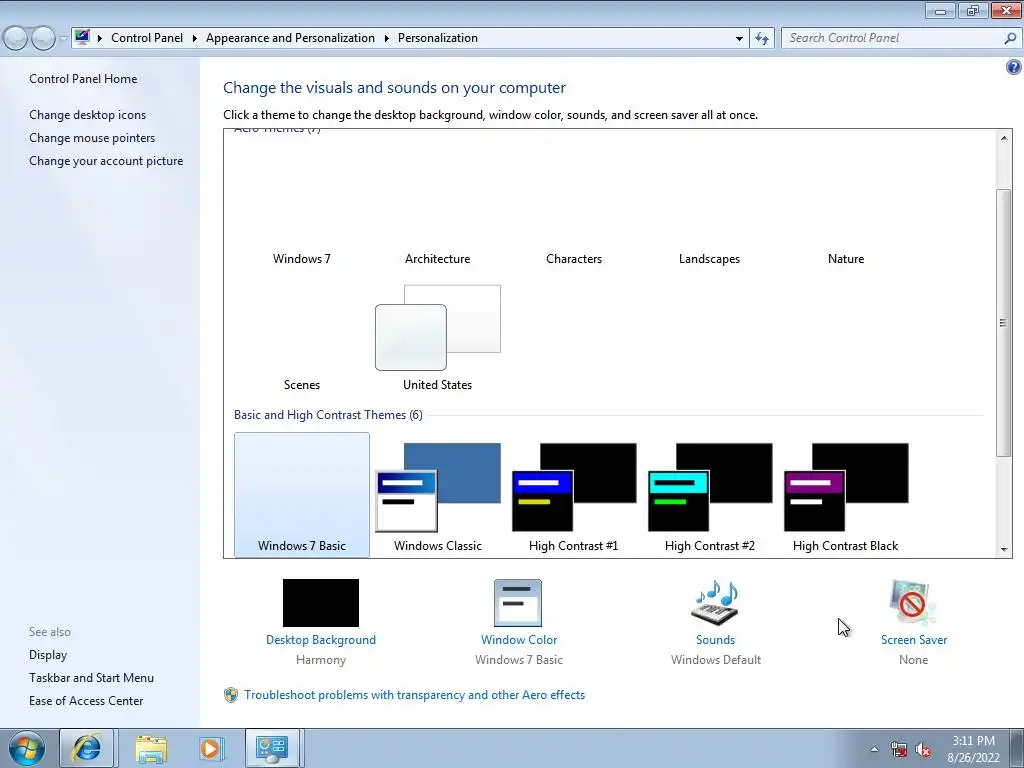Go to Control Panel Home

tap(83, 79)
